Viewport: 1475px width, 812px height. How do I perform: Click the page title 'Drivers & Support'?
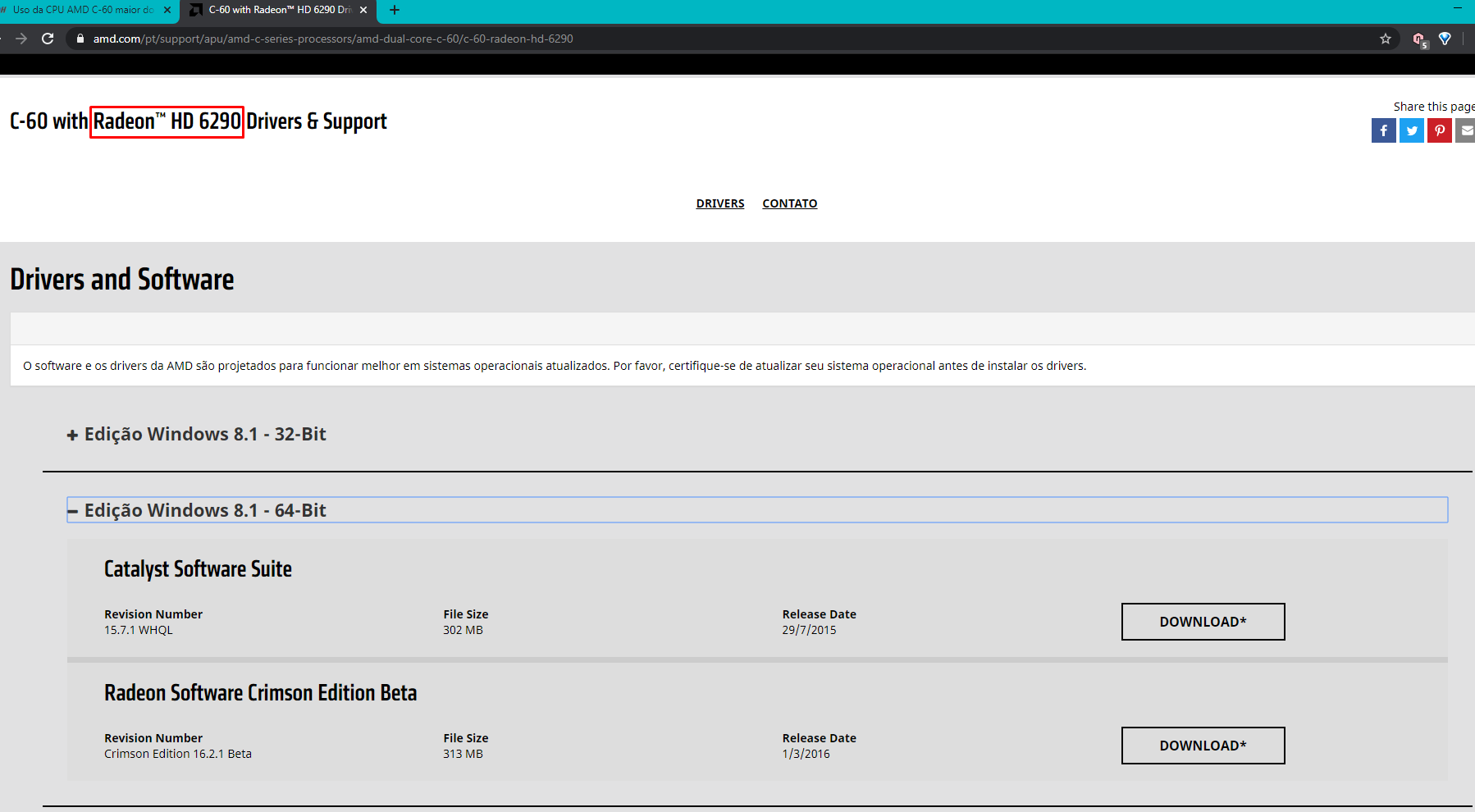coord(317,121)
